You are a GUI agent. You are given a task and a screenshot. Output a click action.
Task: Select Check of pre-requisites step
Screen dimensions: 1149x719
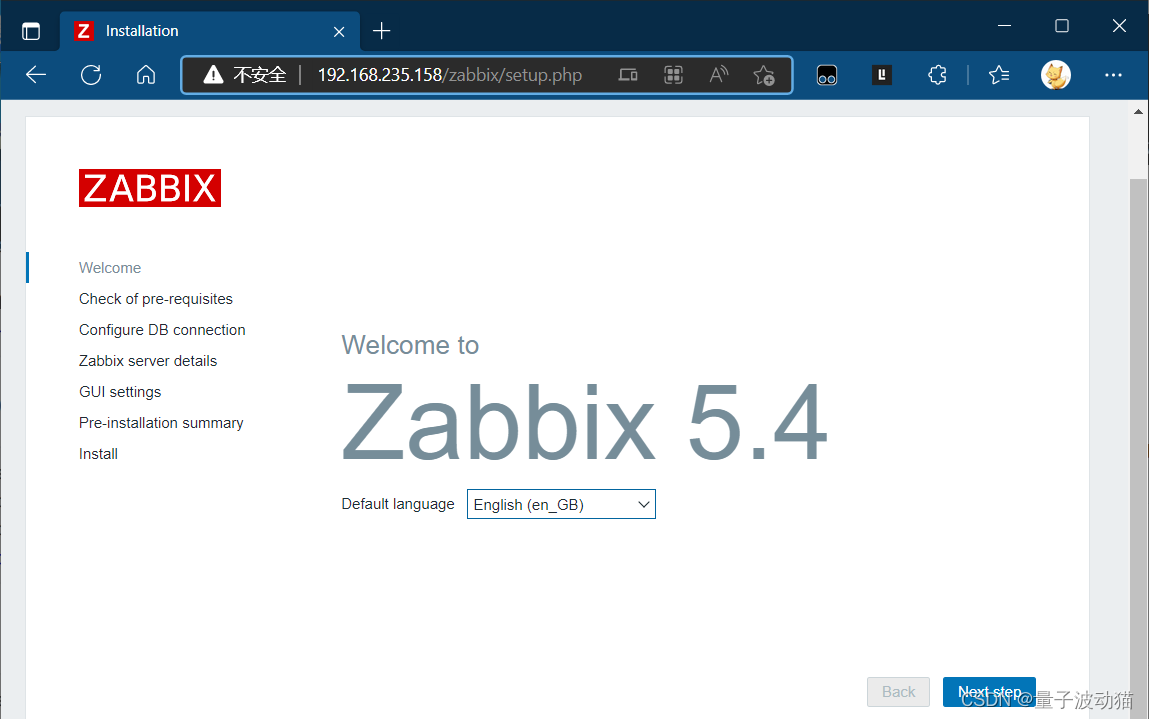[155, 299]
